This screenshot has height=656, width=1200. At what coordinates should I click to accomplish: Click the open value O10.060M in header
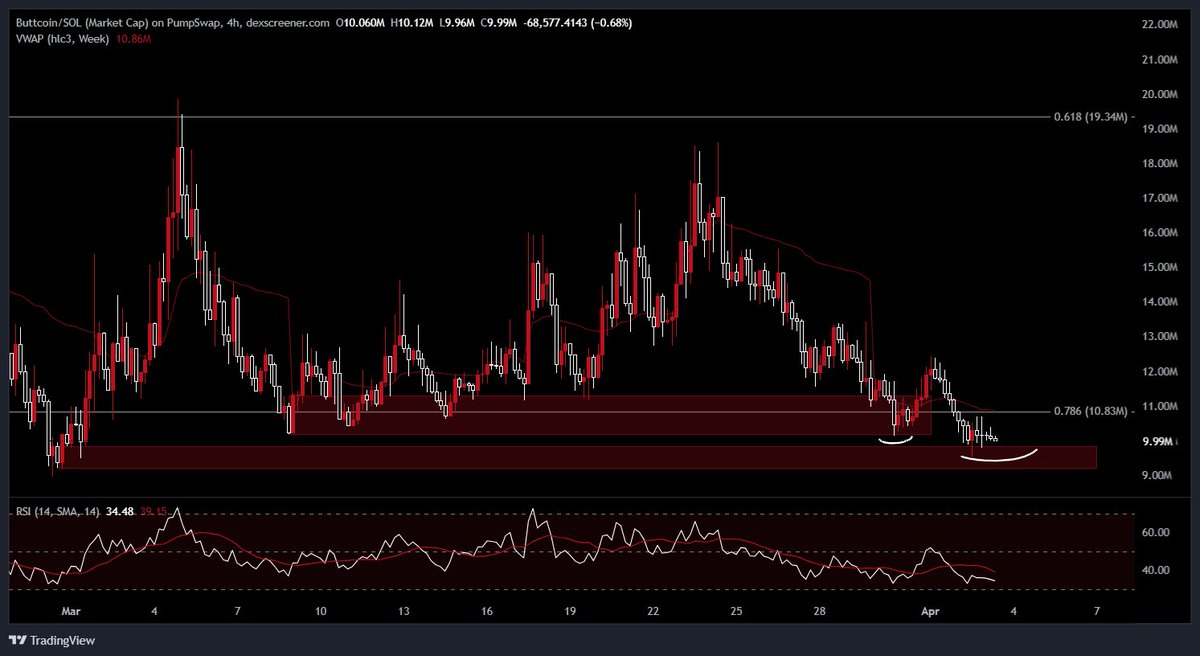[x=362, y=22]
